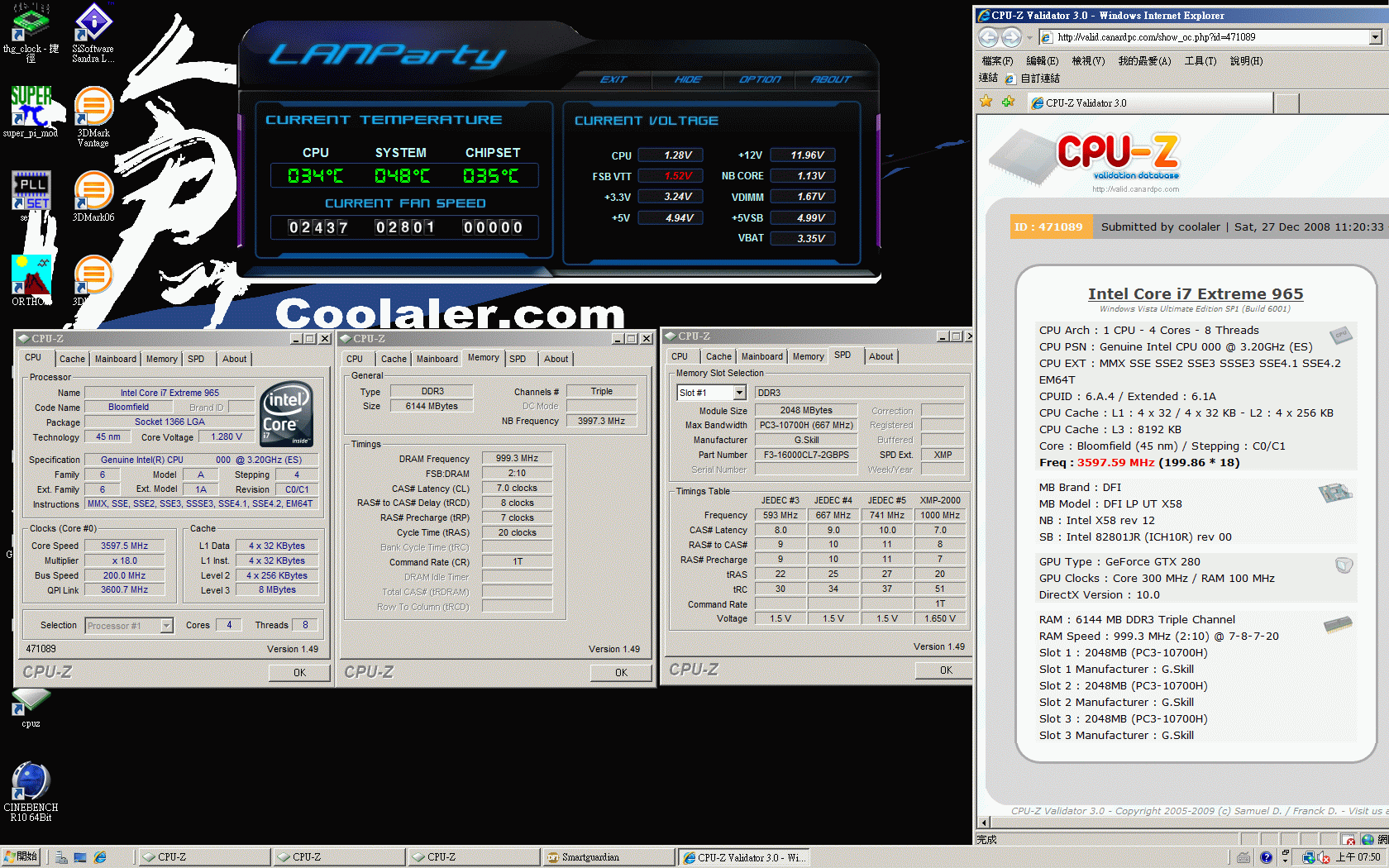Click the add-to-favorites star-plus icon
Viewport: 1389px width, 868px height.
click(x=1008, y=102)
